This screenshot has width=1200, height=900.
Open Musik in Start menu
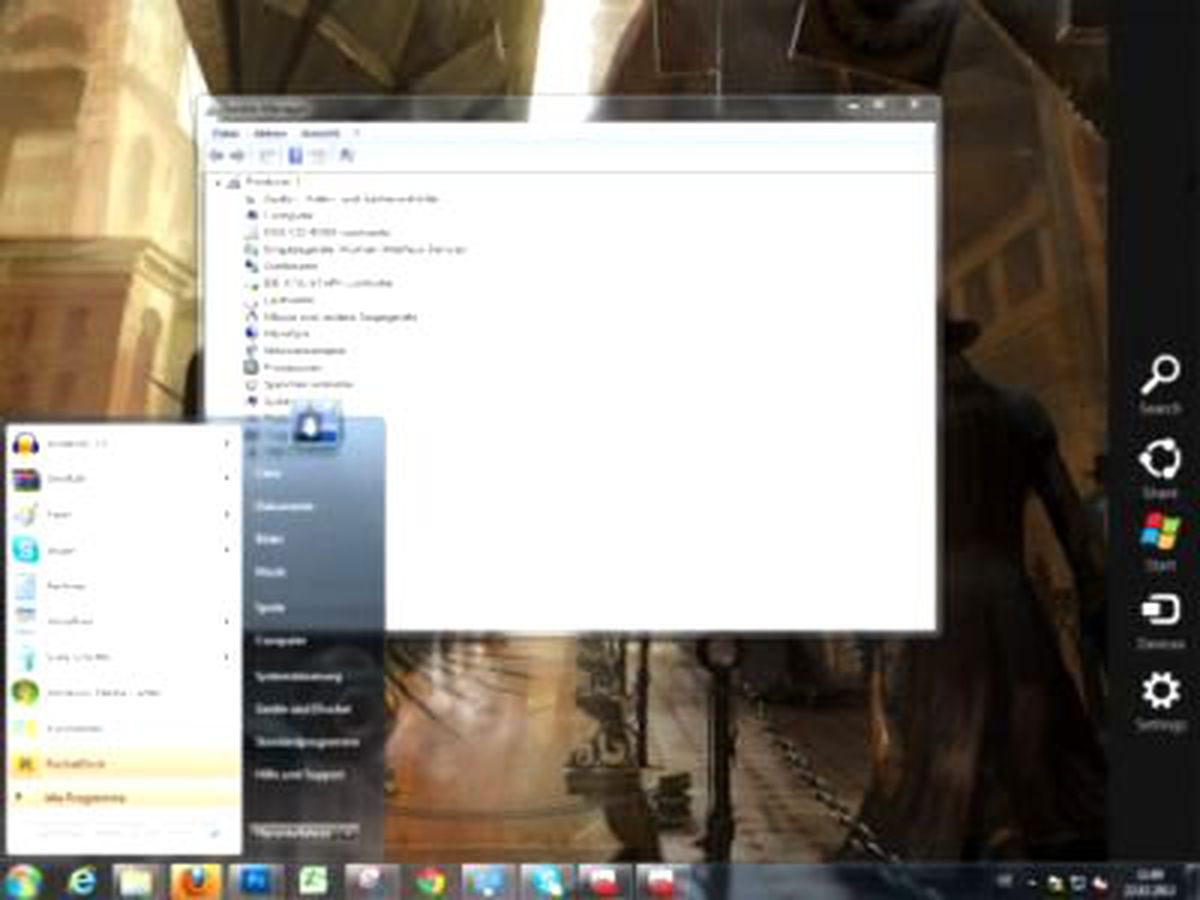[270, 572]
